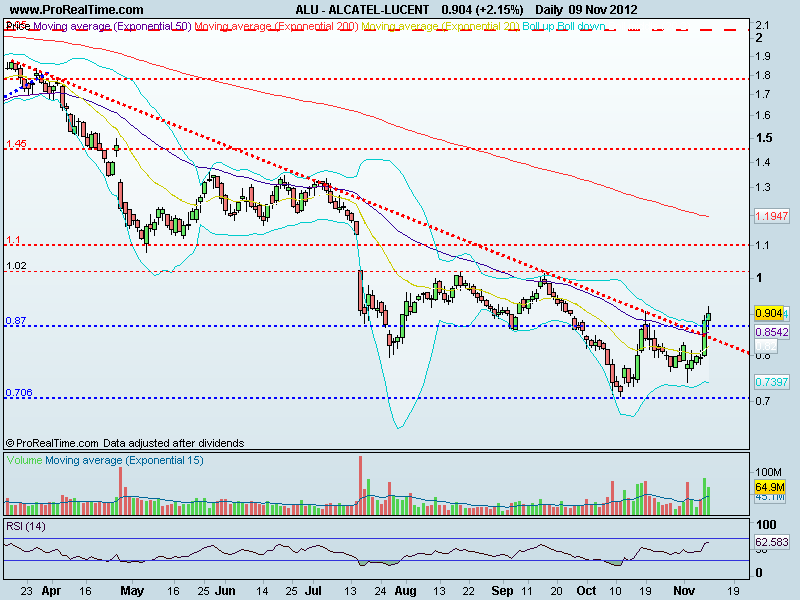The height and width of the screenshot is (600, 800).
Task: Click the Nov date axis label
Action: click(684, 591)
